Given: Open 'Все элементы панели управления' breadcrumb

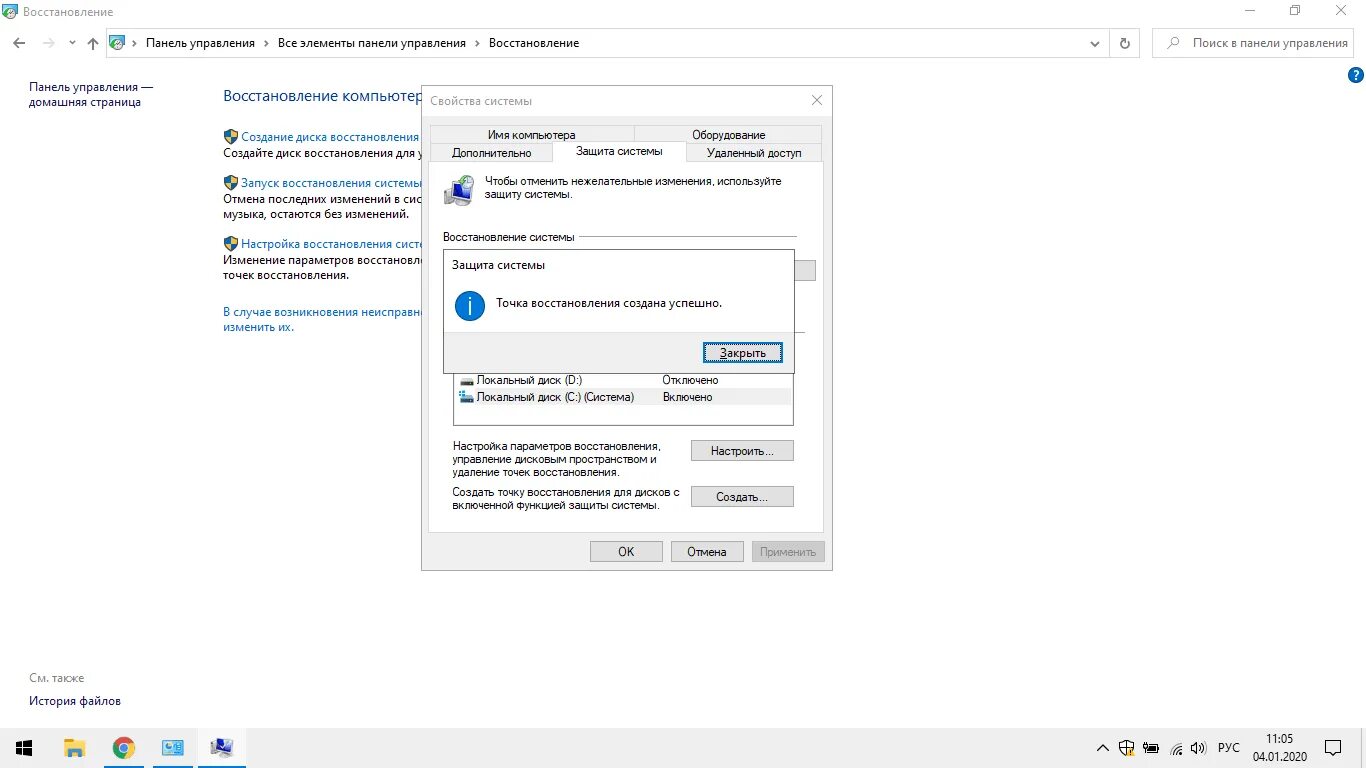Looking at the screenshot, I should (372, 43).
